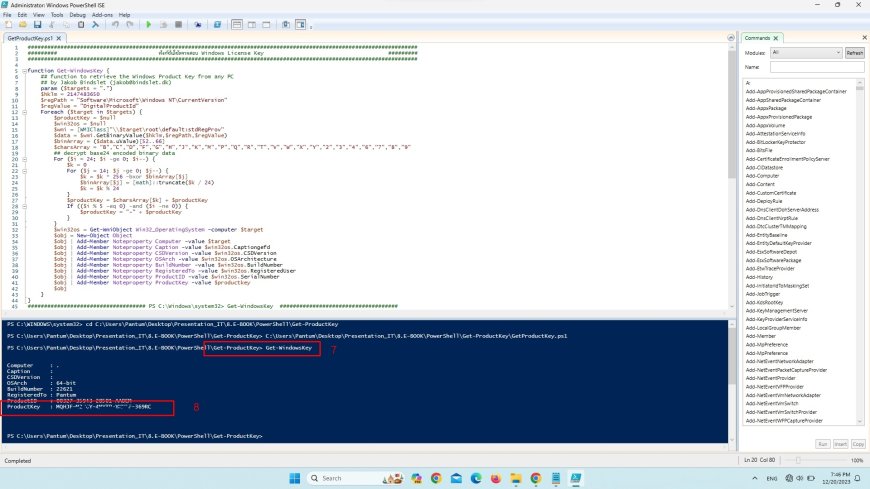This screenshot has height=489, width=870.
Task: Undo the last edit
Action: [115, 24]
